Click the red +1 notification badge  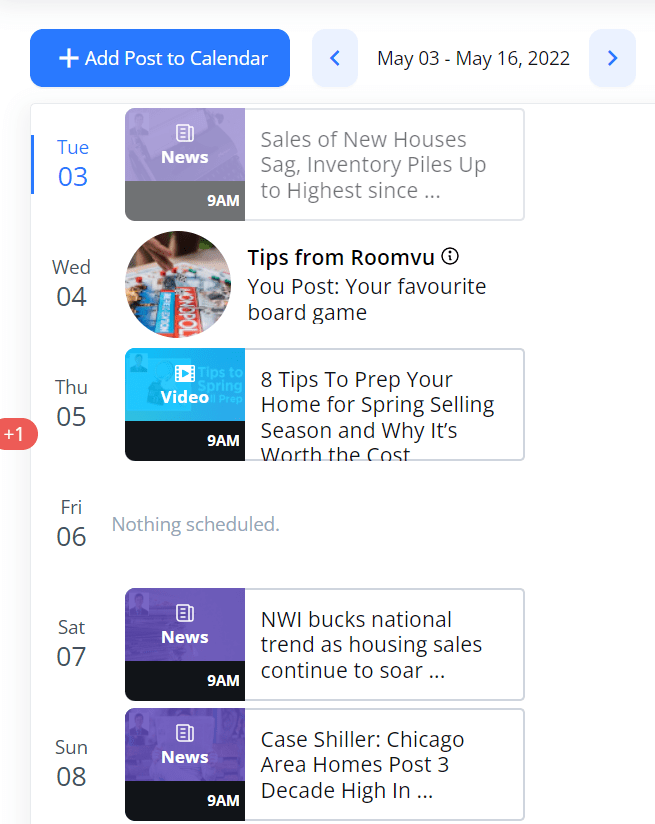16,434
